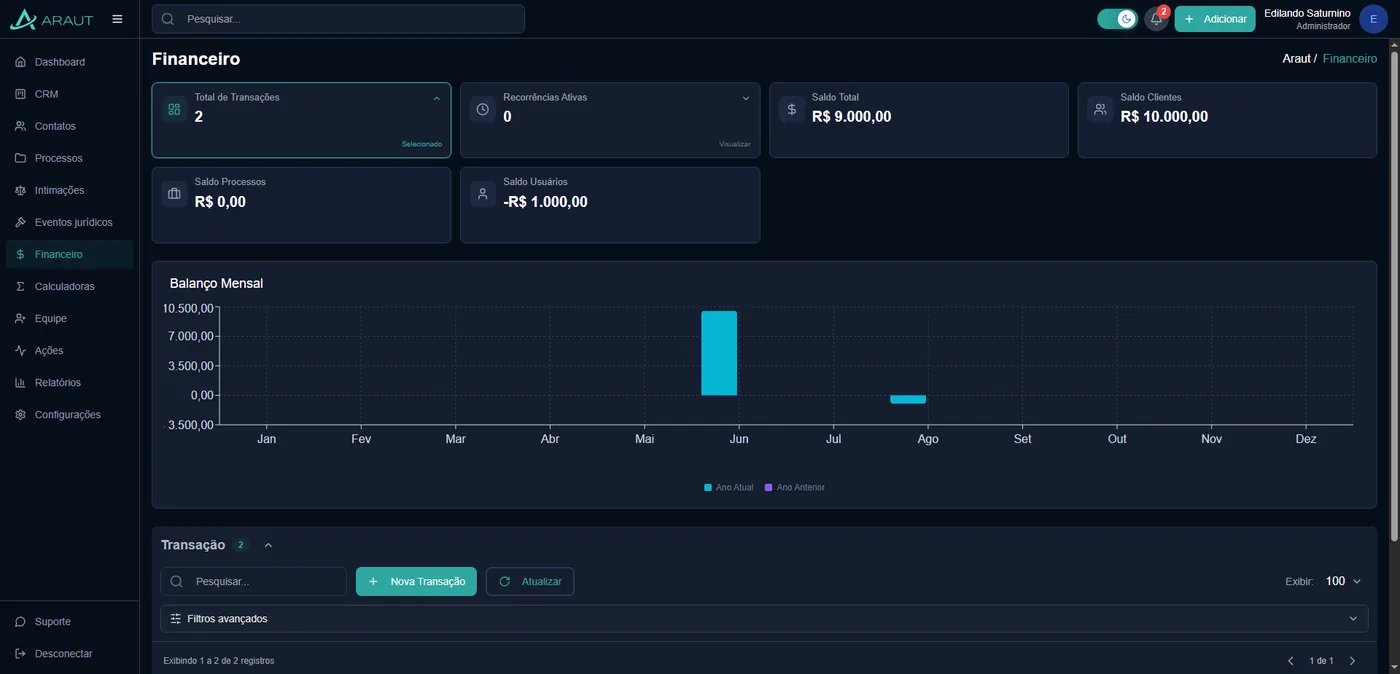
Task: Click the Nova Transação button
Action: coord(416,581)
